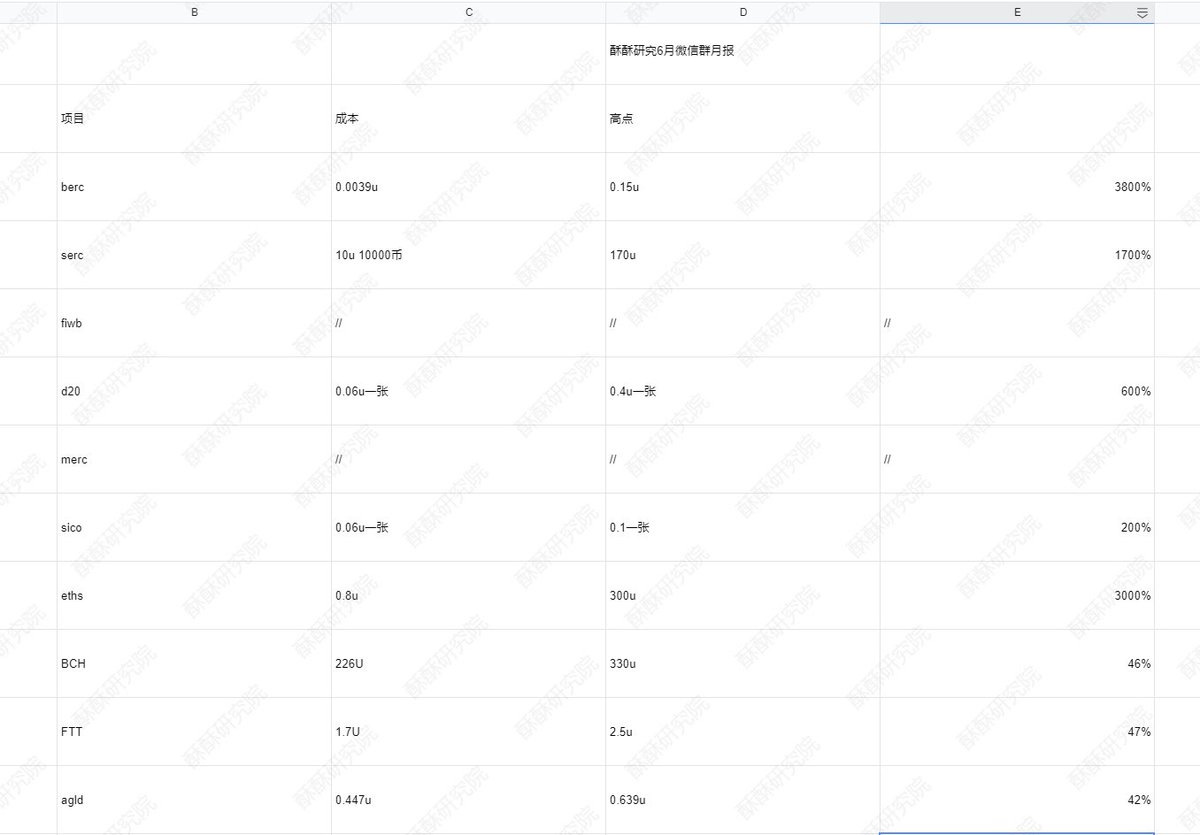Select the high point cell 330u
The image size is (1200, 835).
click(743, 663)
